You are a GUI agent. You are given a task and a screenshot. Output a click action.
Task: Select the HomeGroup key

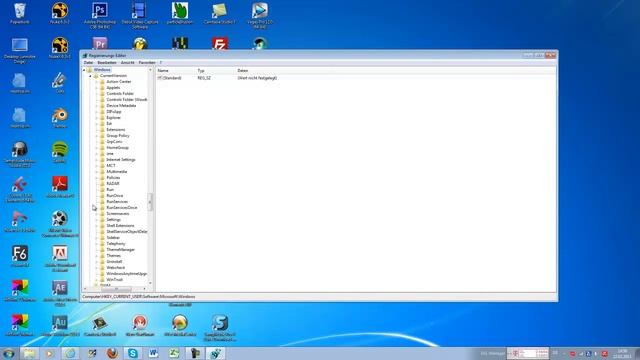(x=118, y=148)
